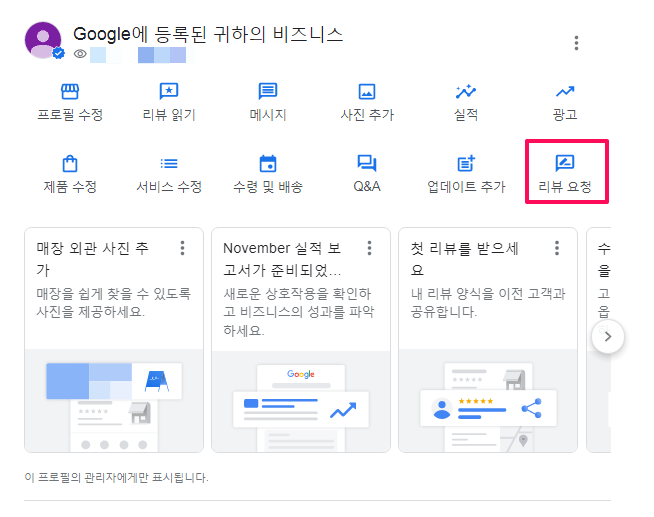Click 수령 및 배송 label
This screenshot has height=517, width=654.
pyautogui.click(x=268, y=187)
